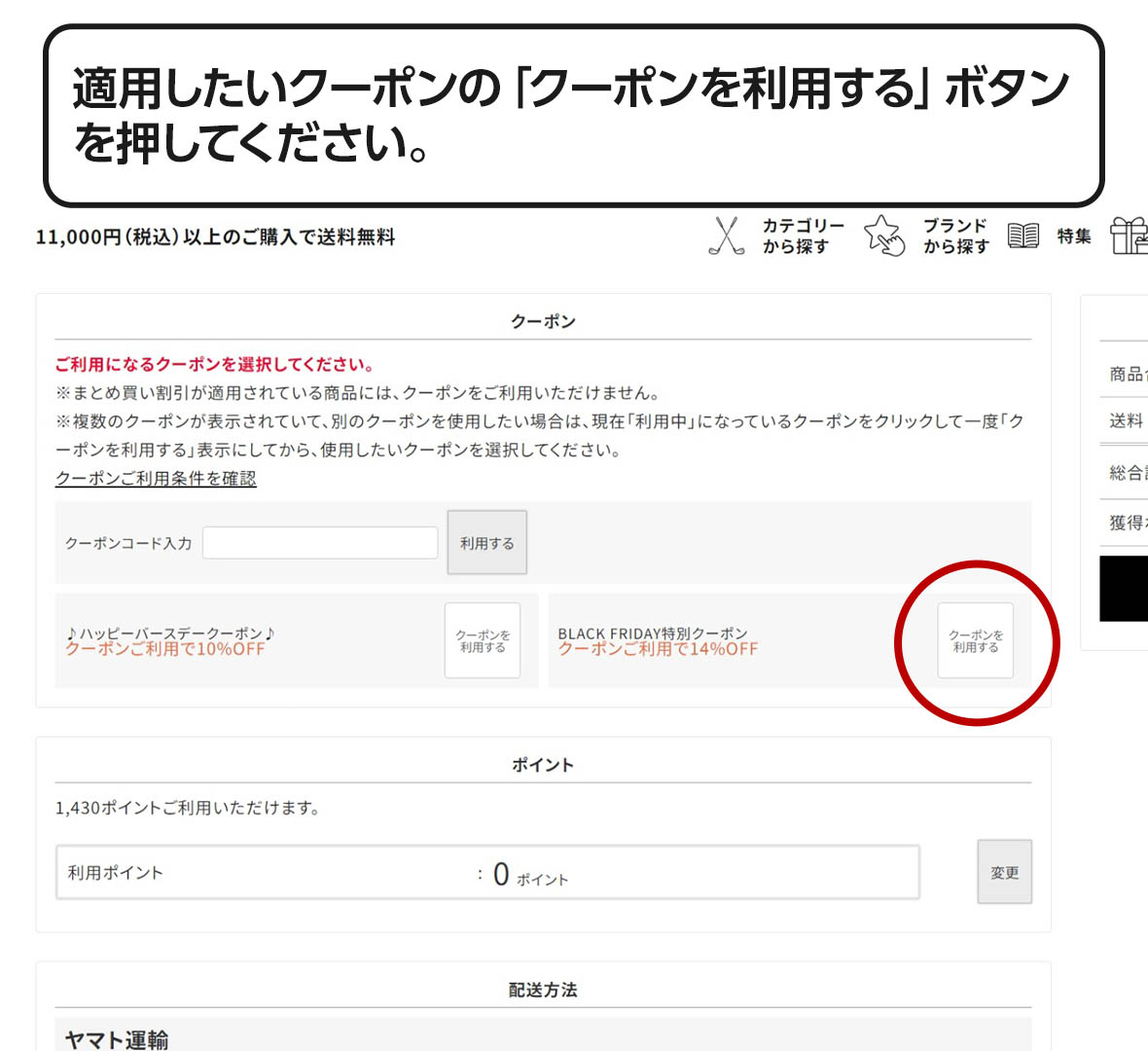Click the 利用する coupon code button

(x=486, y=542)
